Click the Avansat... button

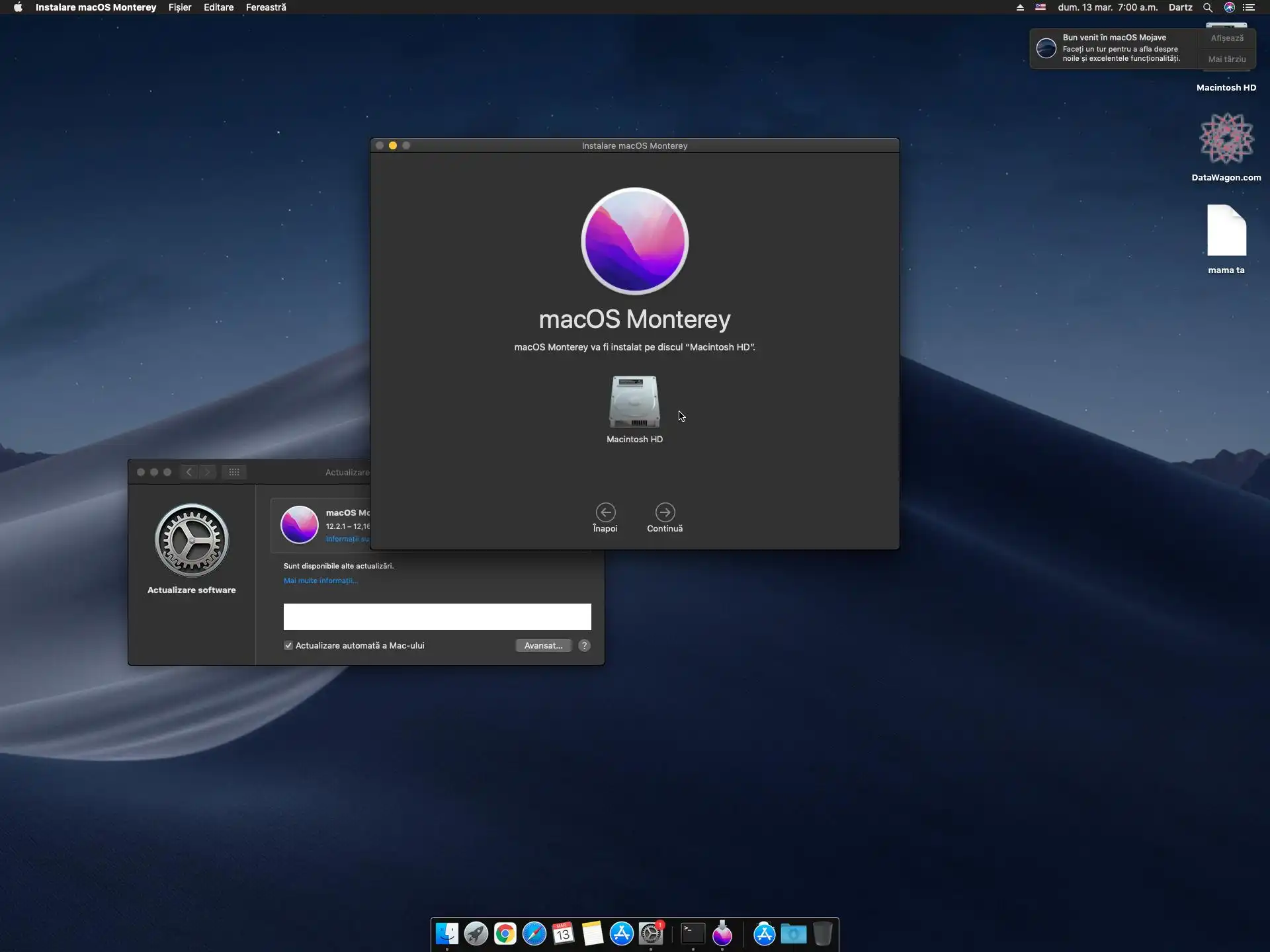(543, 645)
